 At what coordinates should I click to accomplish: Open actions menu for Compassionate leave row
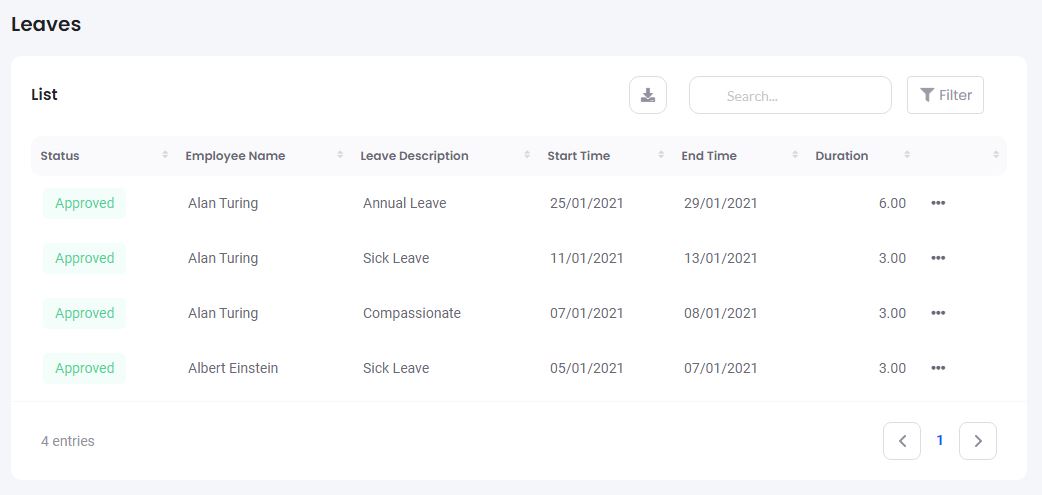[938, 313]
